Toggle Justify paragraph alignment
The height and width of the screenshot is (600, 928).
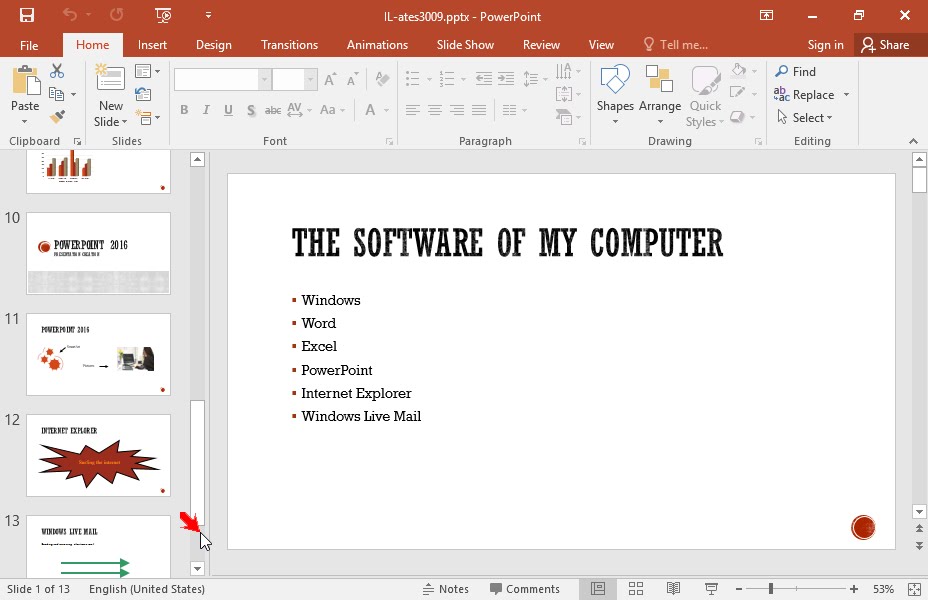pos(479,109)
